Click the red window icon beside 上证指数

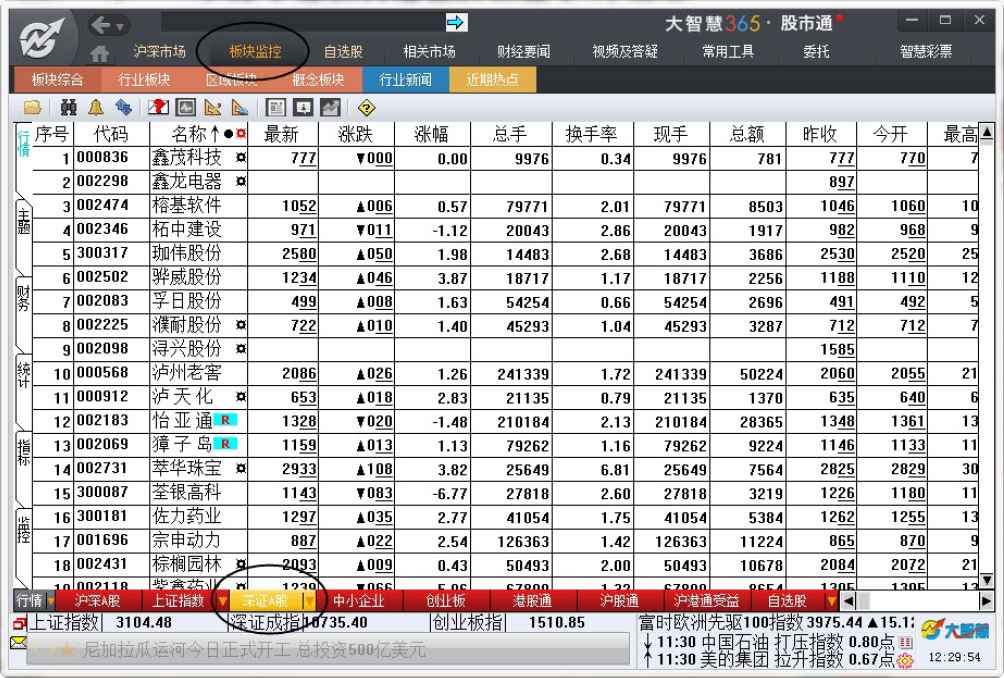(20, 623)
